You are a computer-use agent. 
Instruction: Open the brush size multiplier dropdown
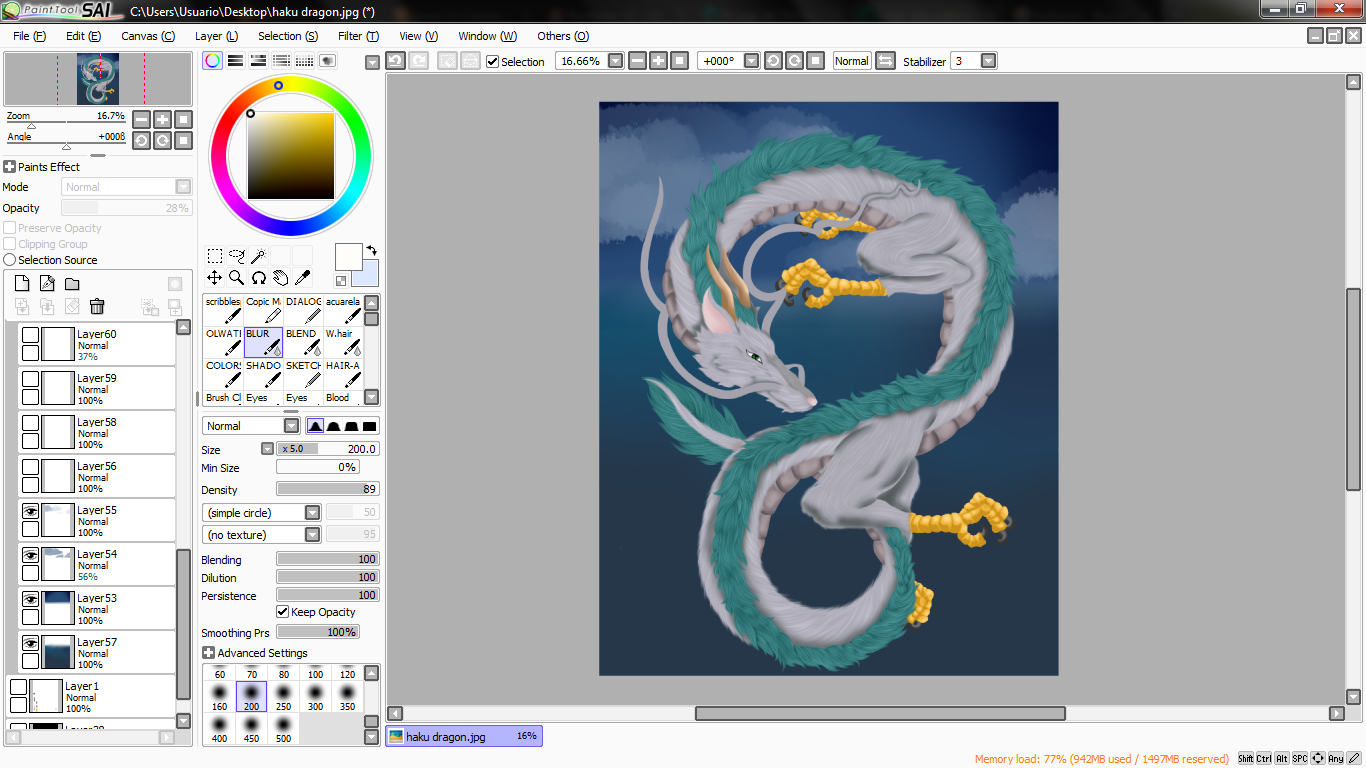tap(267, 449)
